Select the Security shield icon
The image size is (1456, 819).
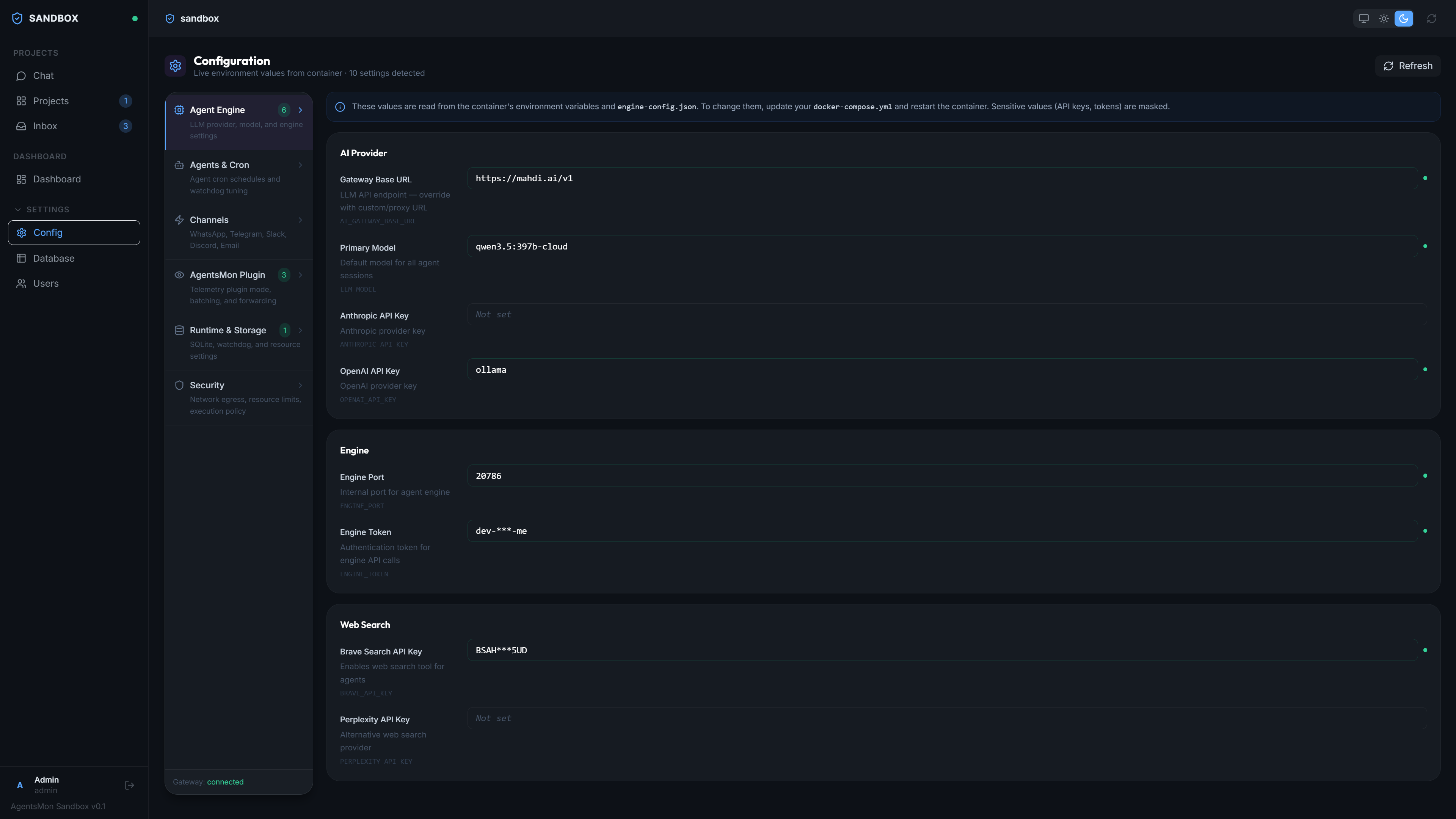point(179,385)
